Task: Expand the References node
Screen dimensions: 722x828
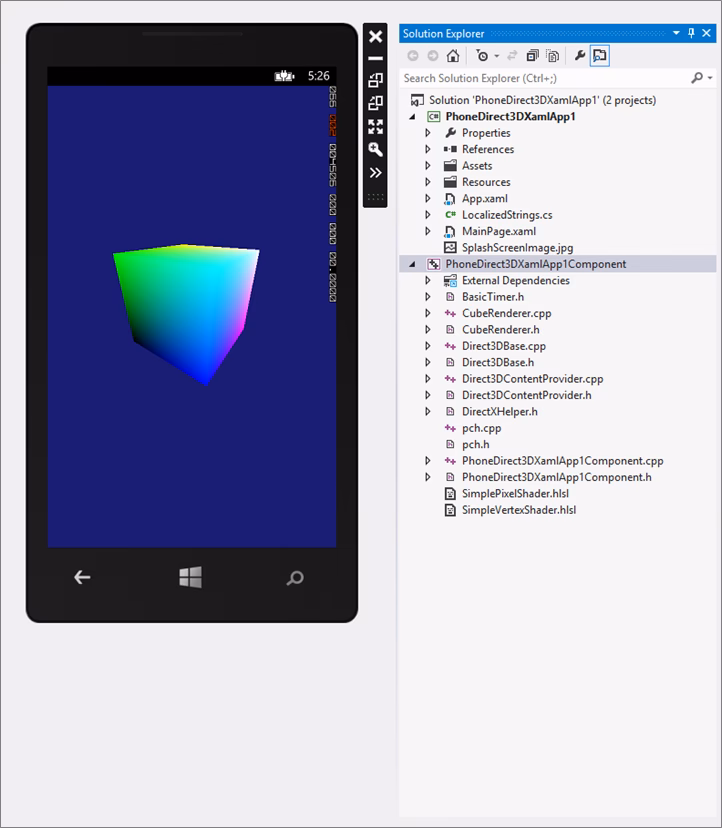Action: [x=428, y=149]
